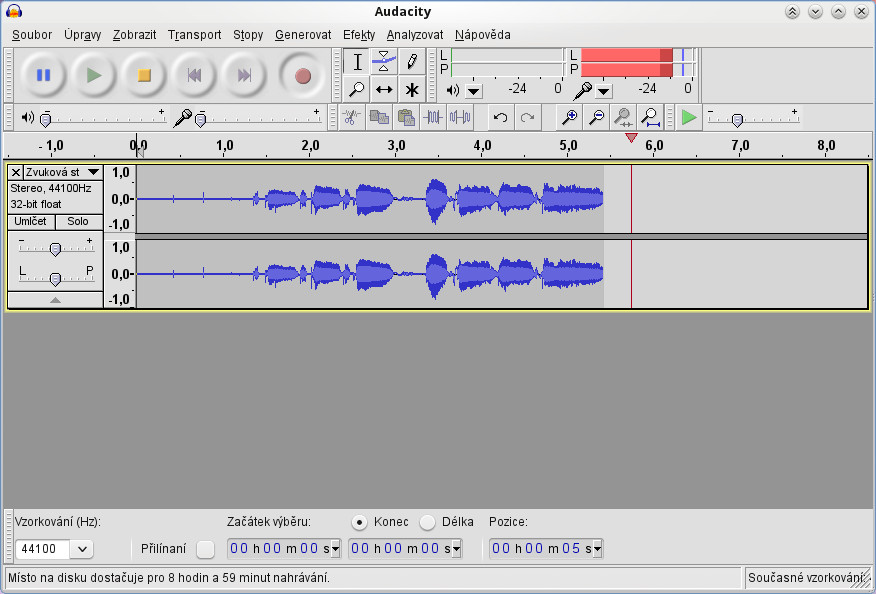Click the red playhead marker on timeline
876x594 pixels.
click(631, 137)
